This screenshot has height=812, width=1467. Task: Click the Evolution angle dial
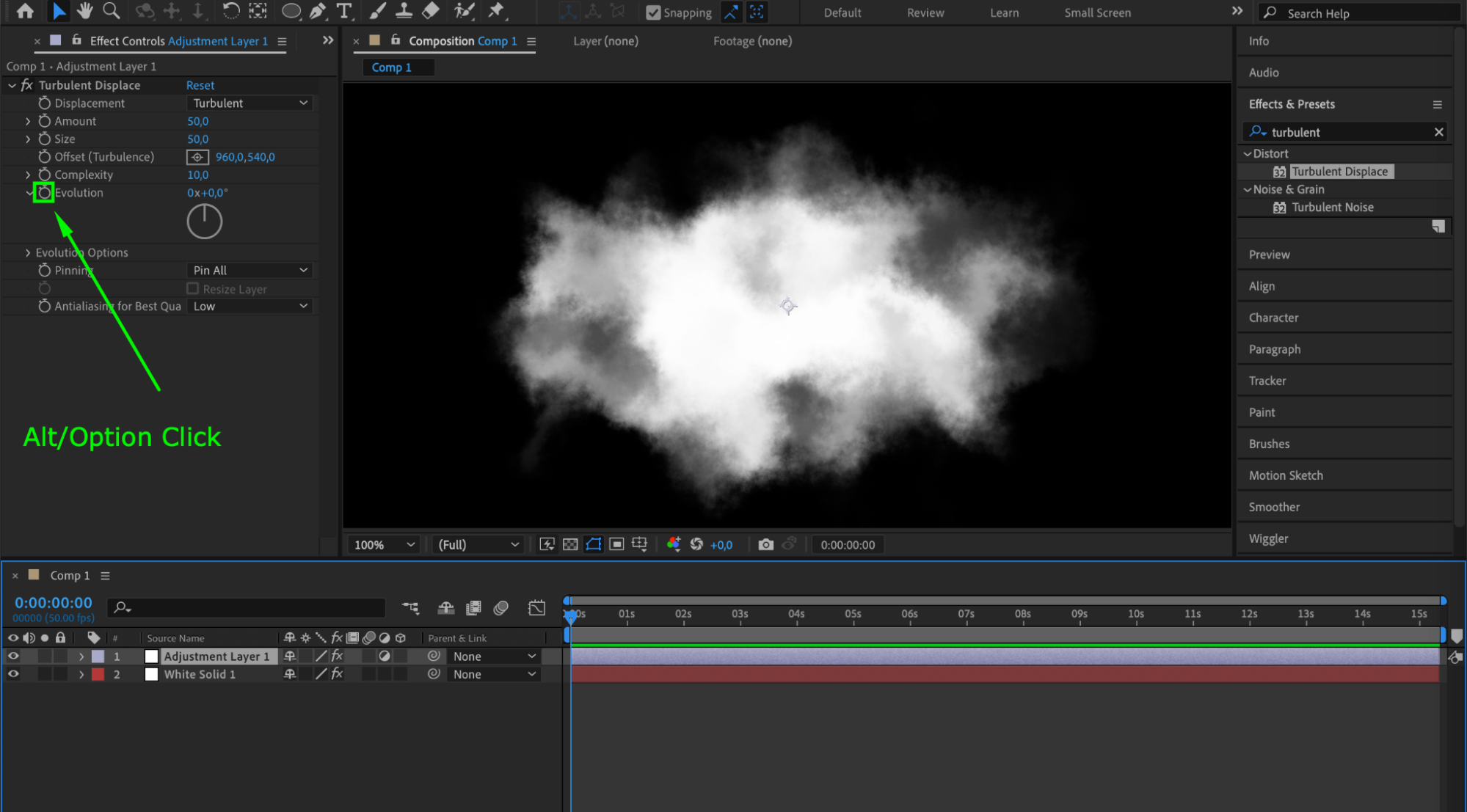[204, 222]
